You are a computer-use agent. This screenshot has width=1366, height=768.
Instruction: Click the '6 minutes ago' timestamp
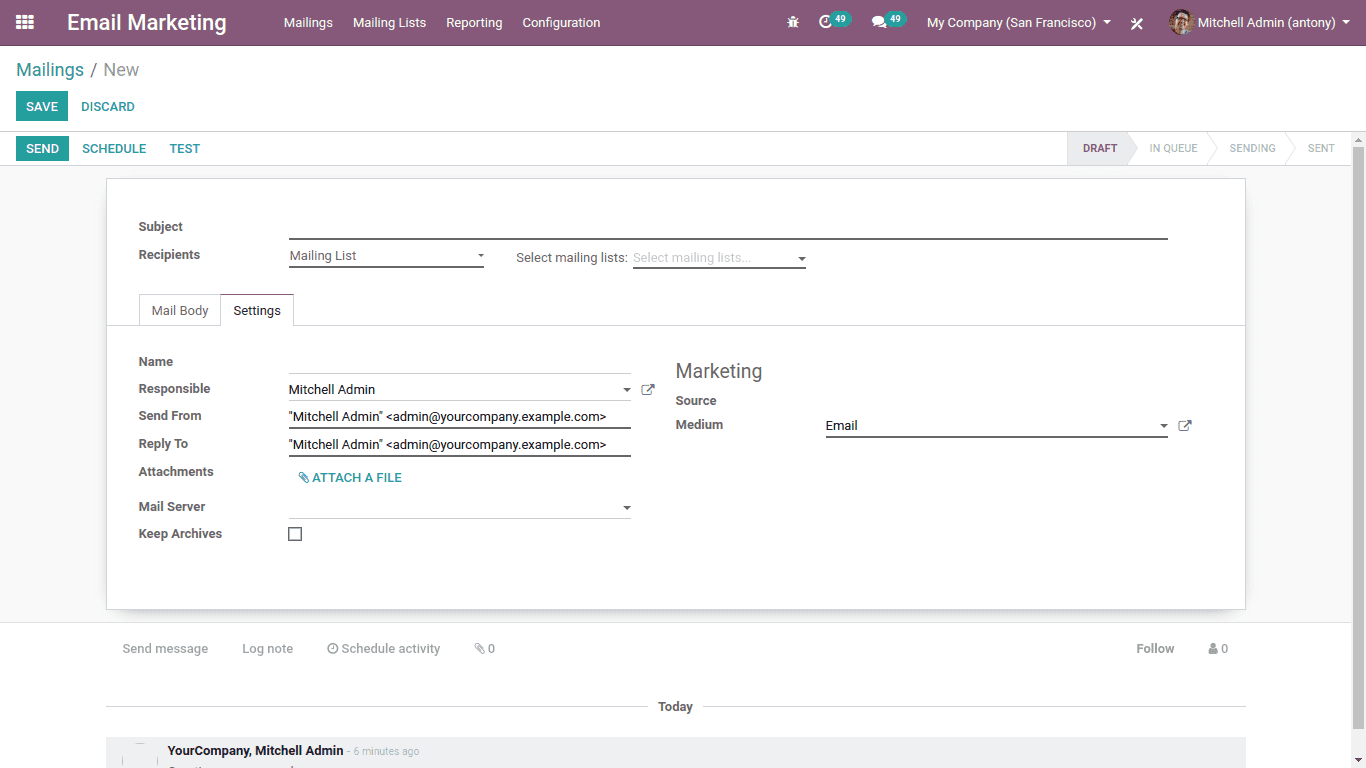[x=387, y=752]
